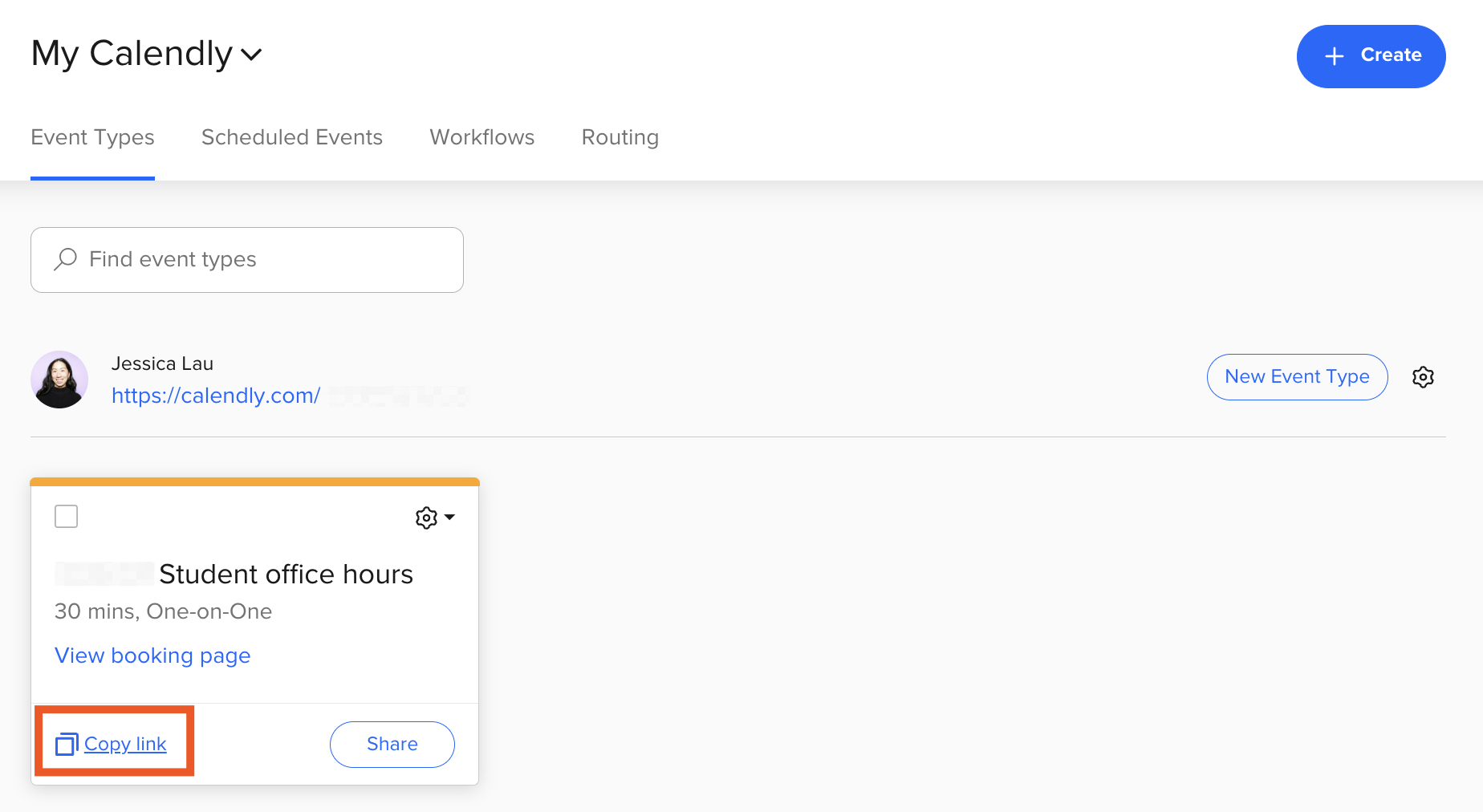Image resolution: width=1483 pixels, height=812 pixels.
Task: Open the Student office hours event title
Action: (x=286, y=574)
